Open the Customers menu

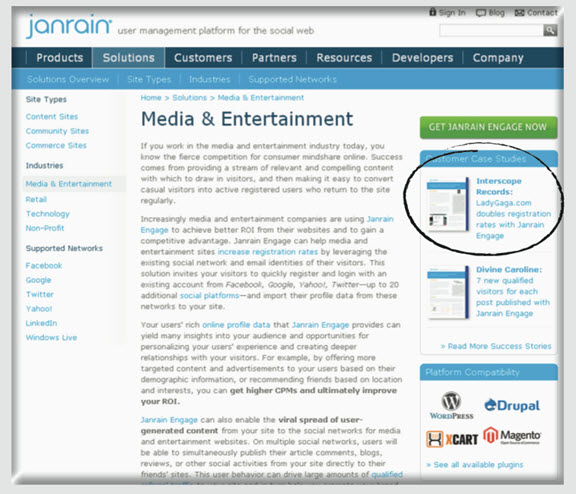(203, 58)
